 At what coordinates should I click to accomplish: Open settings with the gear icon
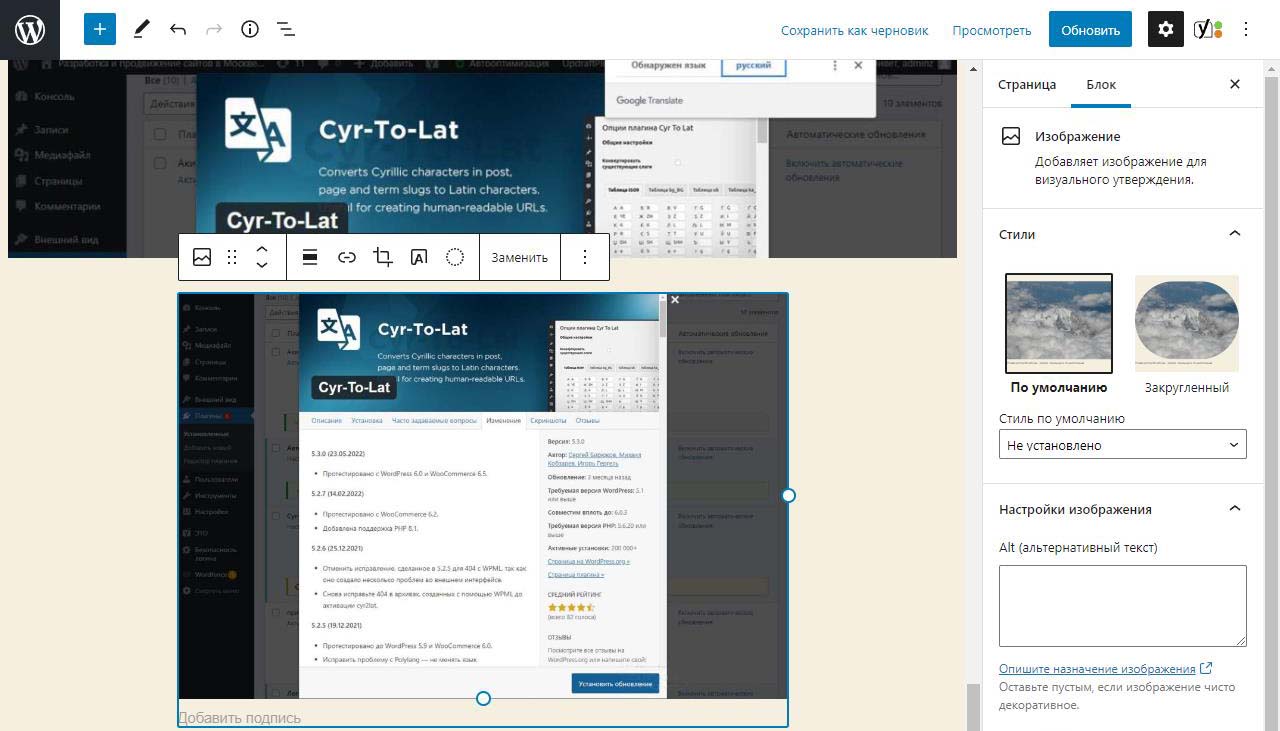[x=1165, y=29]
